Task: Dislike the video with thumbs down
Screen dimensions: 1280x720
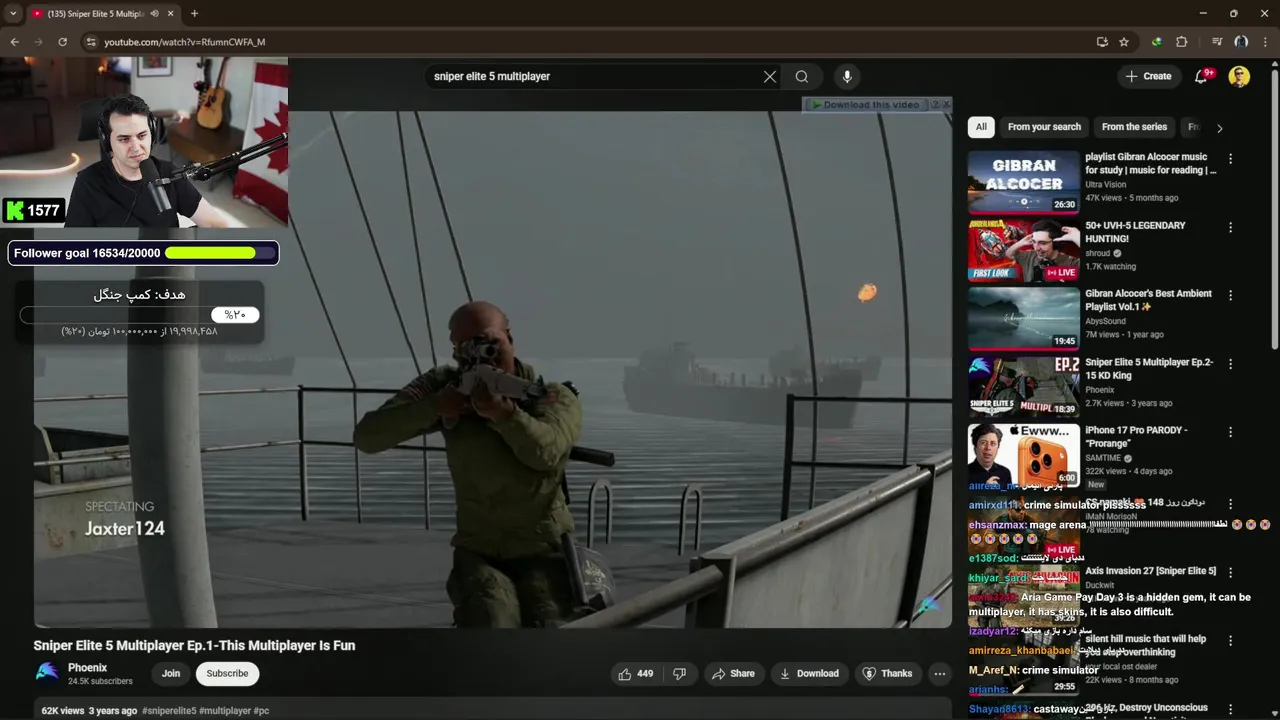Action: pyautogui.click(x=680, y=674)
